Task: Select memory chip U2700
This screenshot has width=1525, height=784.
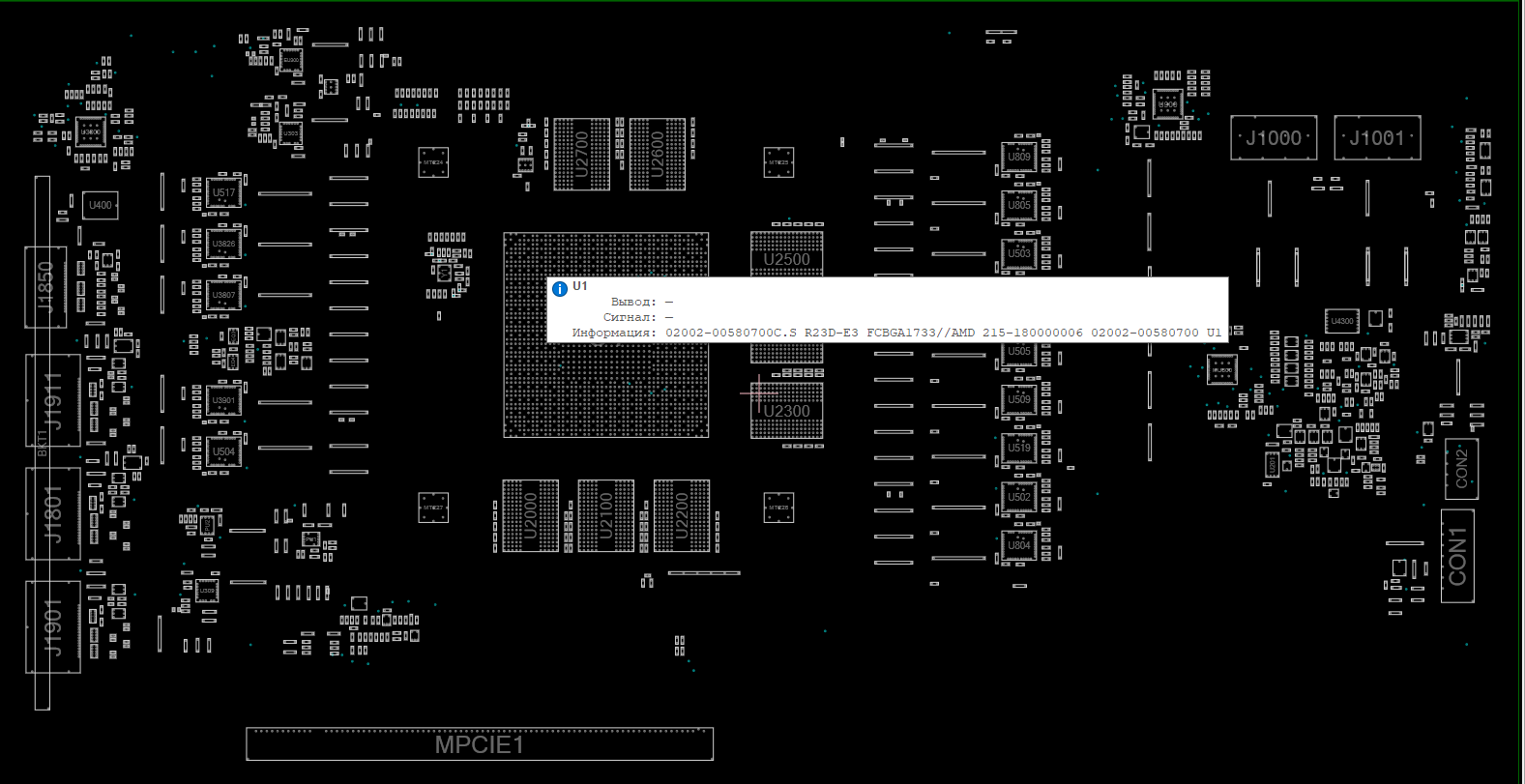Action: point(581,155)
